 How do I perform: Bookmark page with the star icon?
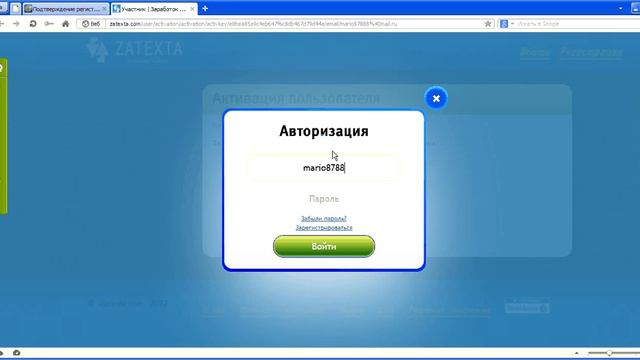point(488,24)
